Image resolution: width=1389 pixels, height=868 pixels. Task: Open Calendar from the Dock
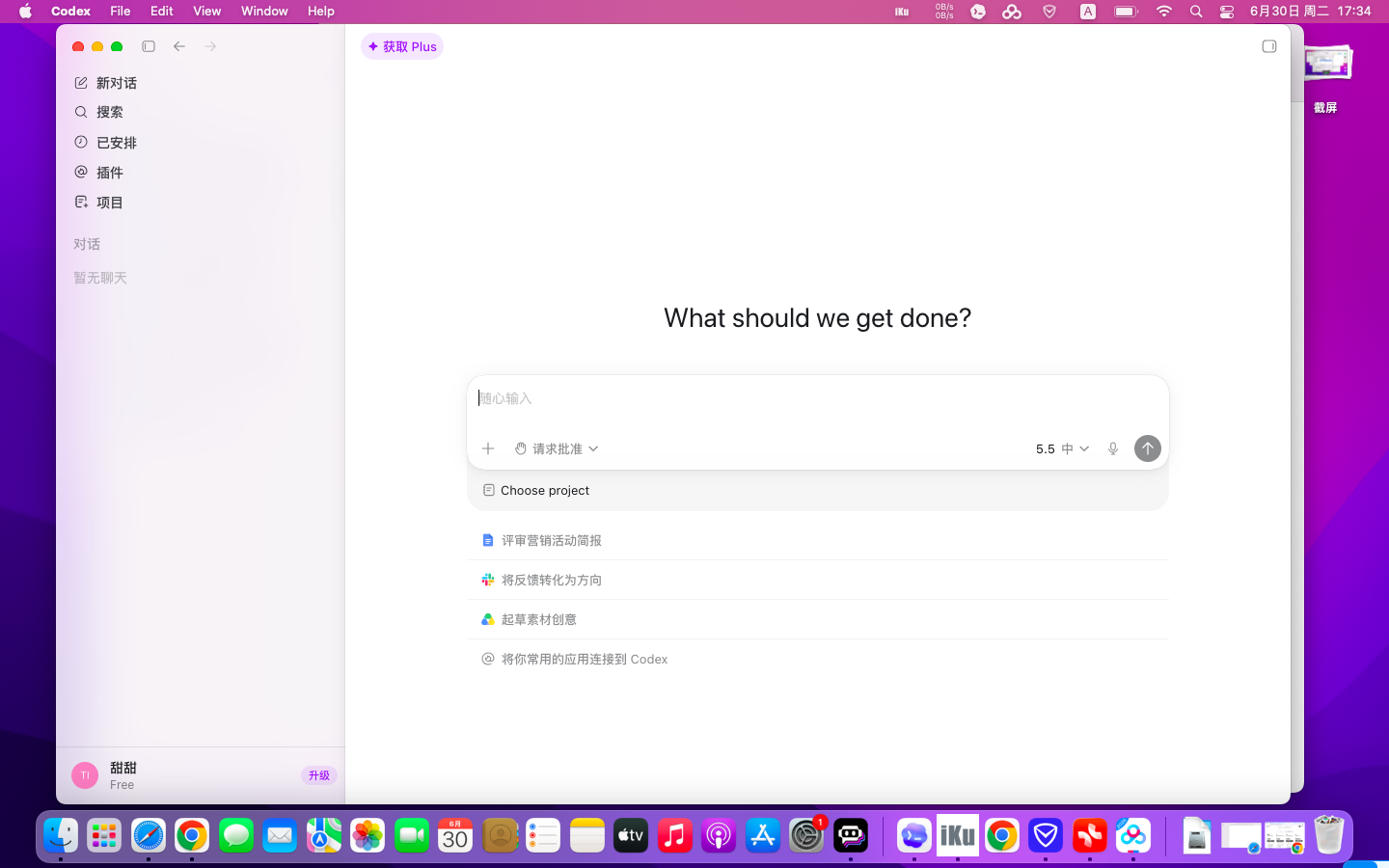pos(455,835)
